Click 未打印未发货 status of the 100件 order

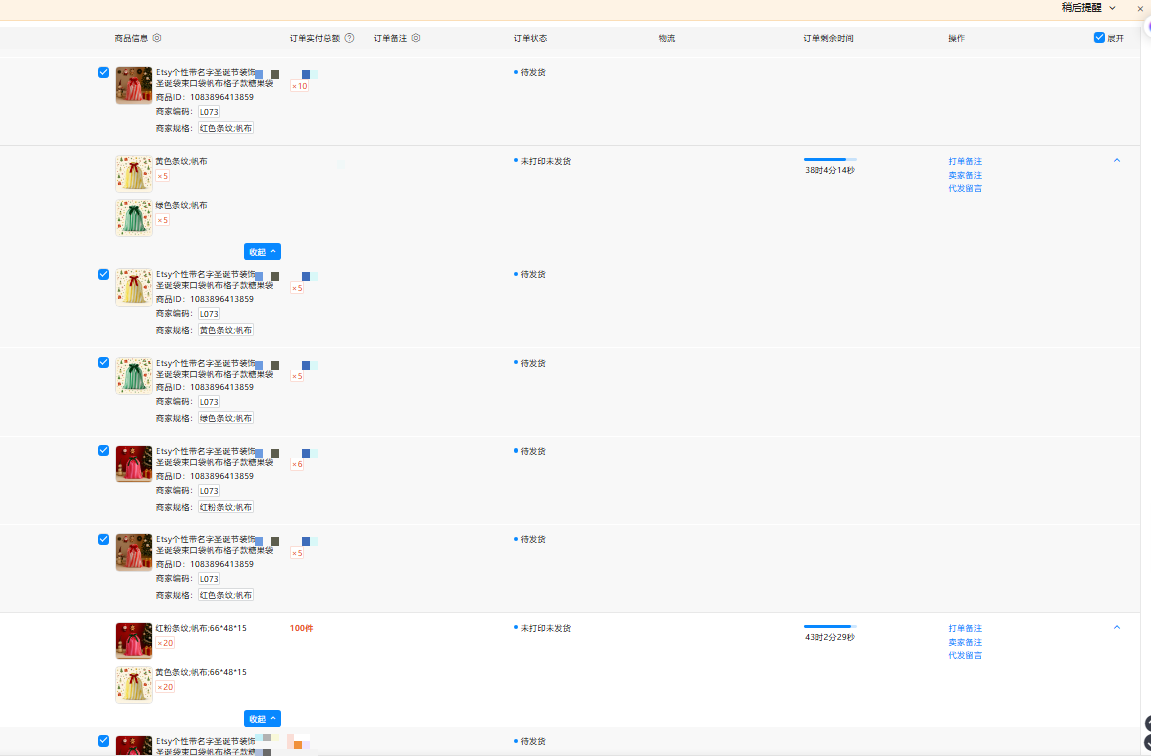click(x=545, y=628)
